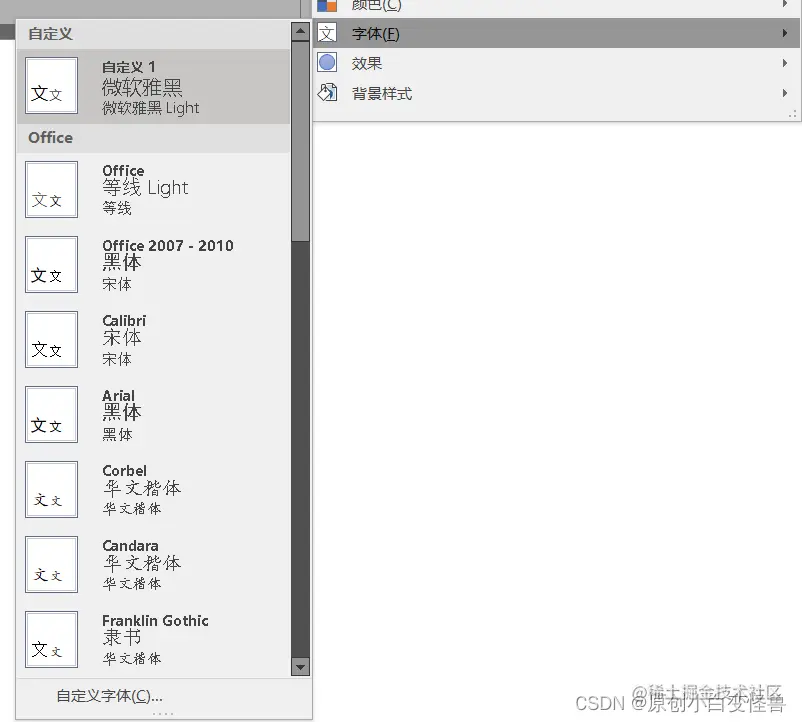Select the Calibri font theme thumbnail

52,340
